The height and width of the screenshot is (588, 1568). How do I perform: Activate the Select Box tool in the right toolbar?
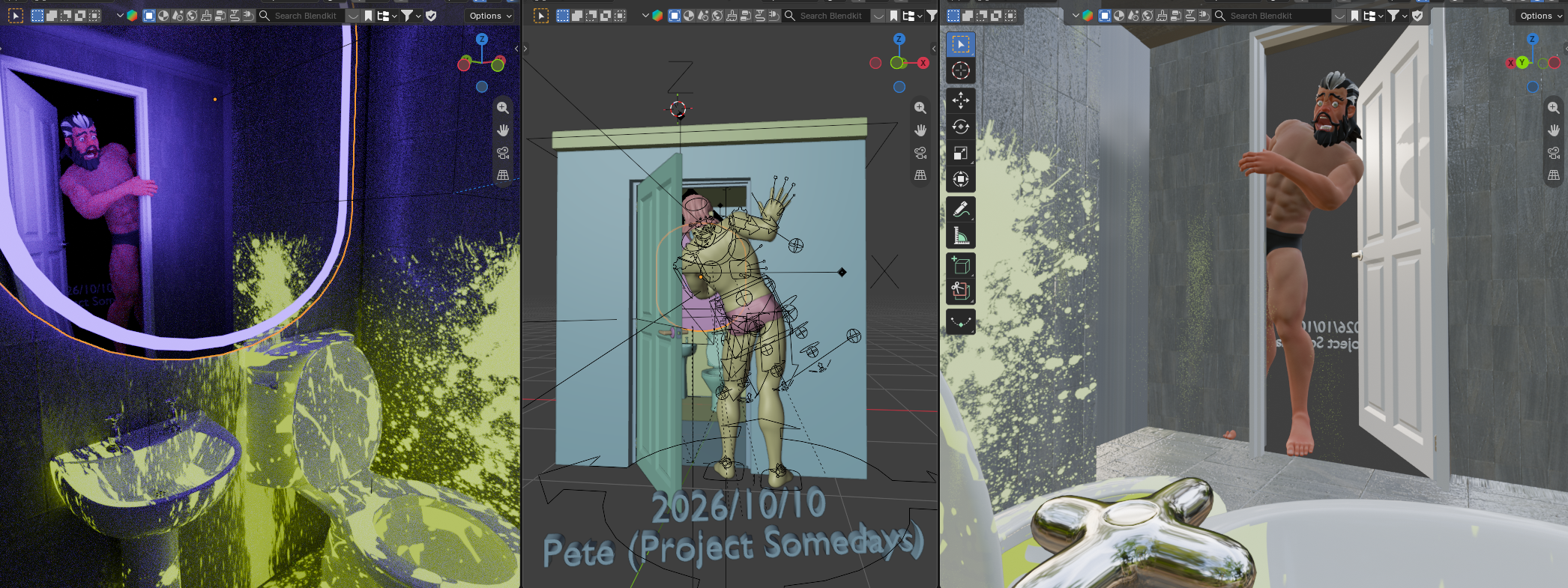pyautogui.click(x=960, y=45)
